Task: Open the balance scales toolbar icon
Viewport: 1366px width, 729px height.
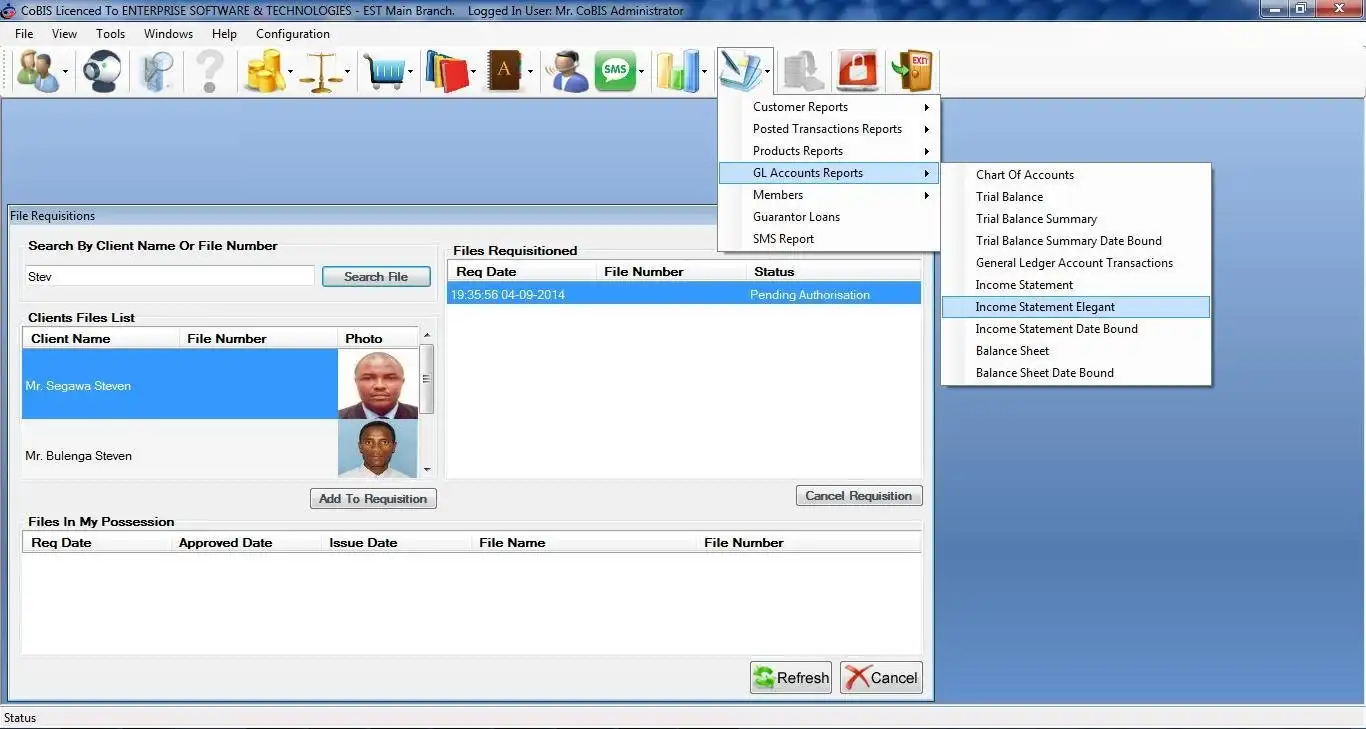Action: pos(322,72)
